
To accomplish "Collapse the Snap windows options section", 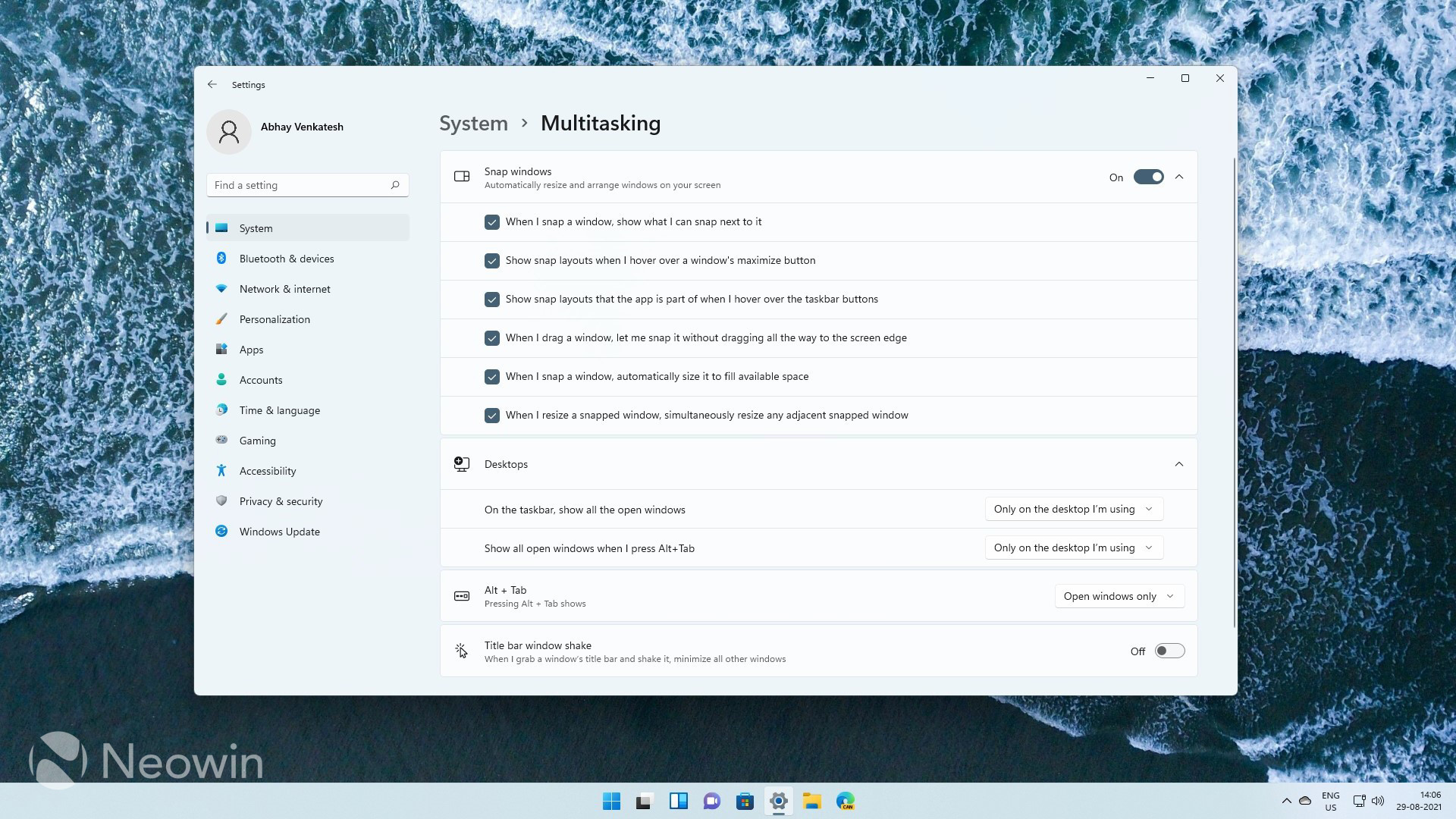I will pos(1178,177).
